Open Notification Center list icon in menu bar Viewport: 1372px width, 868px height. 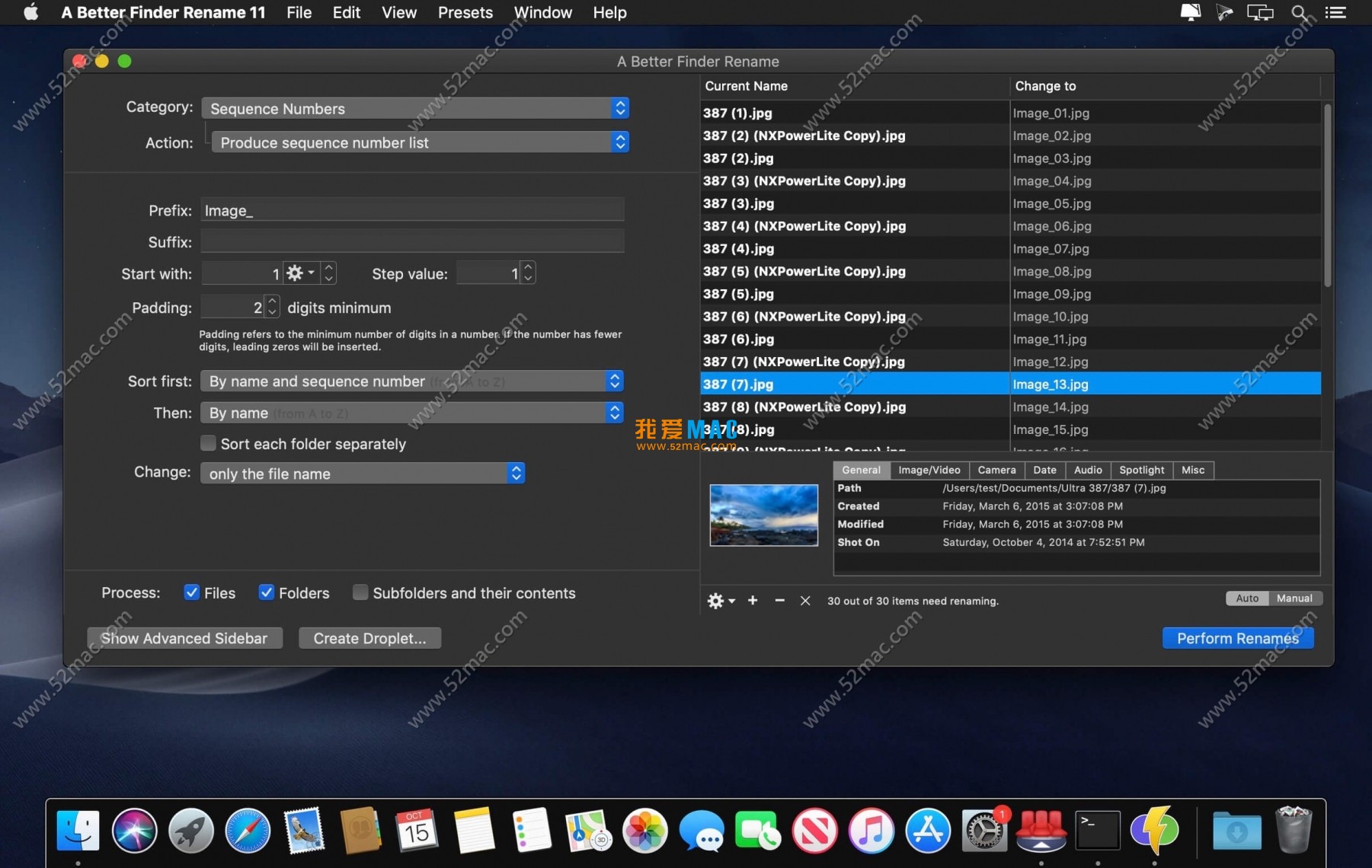tap(1335, 12)
